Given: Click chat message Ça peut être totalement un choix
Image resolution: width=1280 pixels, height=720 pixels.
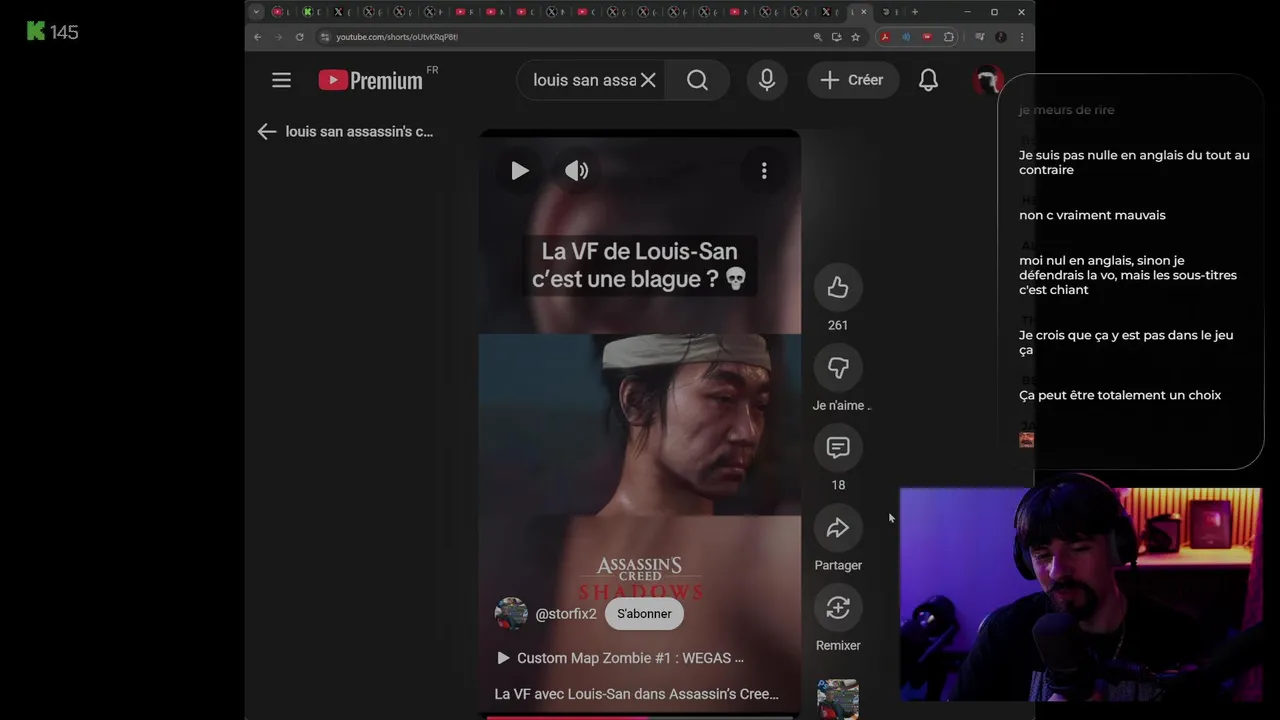Looking at the screenshot, I should [x=1120, y=395].
